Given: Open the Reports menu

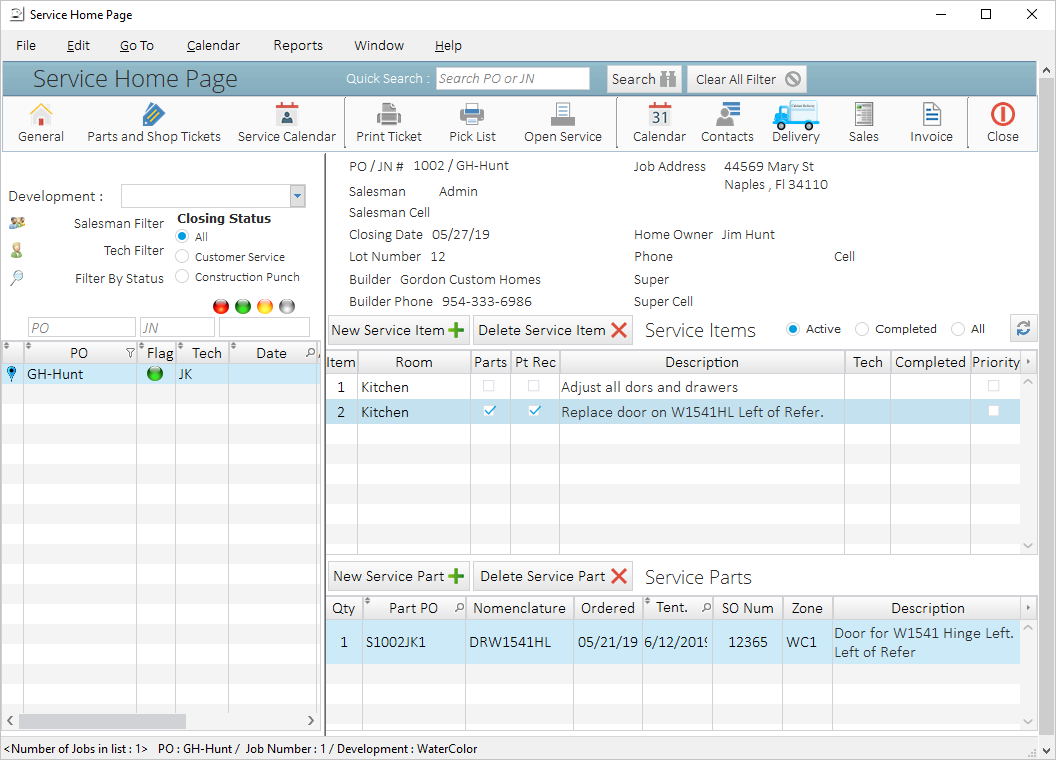Looking at the screenshot, I should pos(298,45).
